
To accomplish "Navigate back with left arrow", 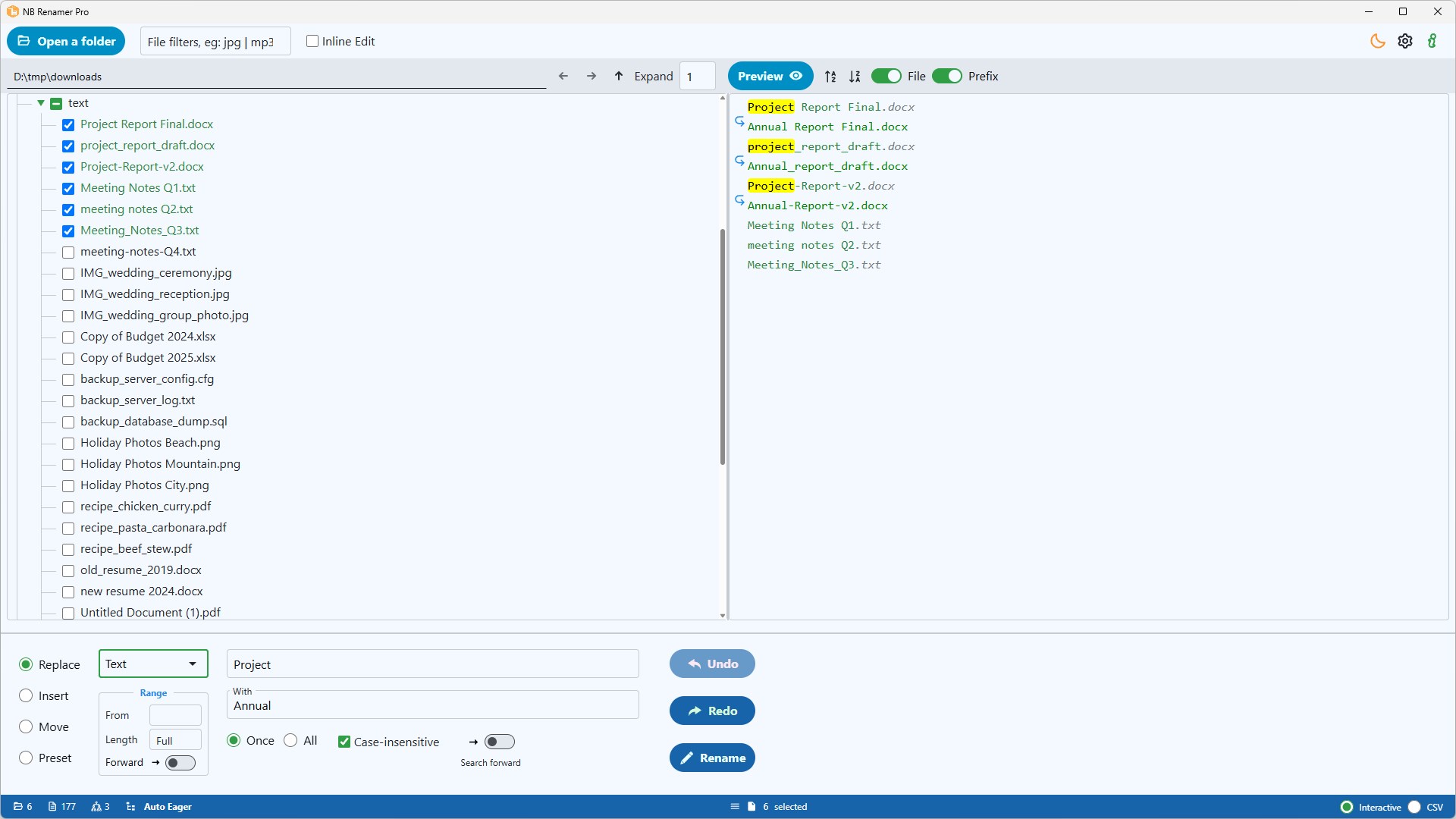I will [563, 77].
